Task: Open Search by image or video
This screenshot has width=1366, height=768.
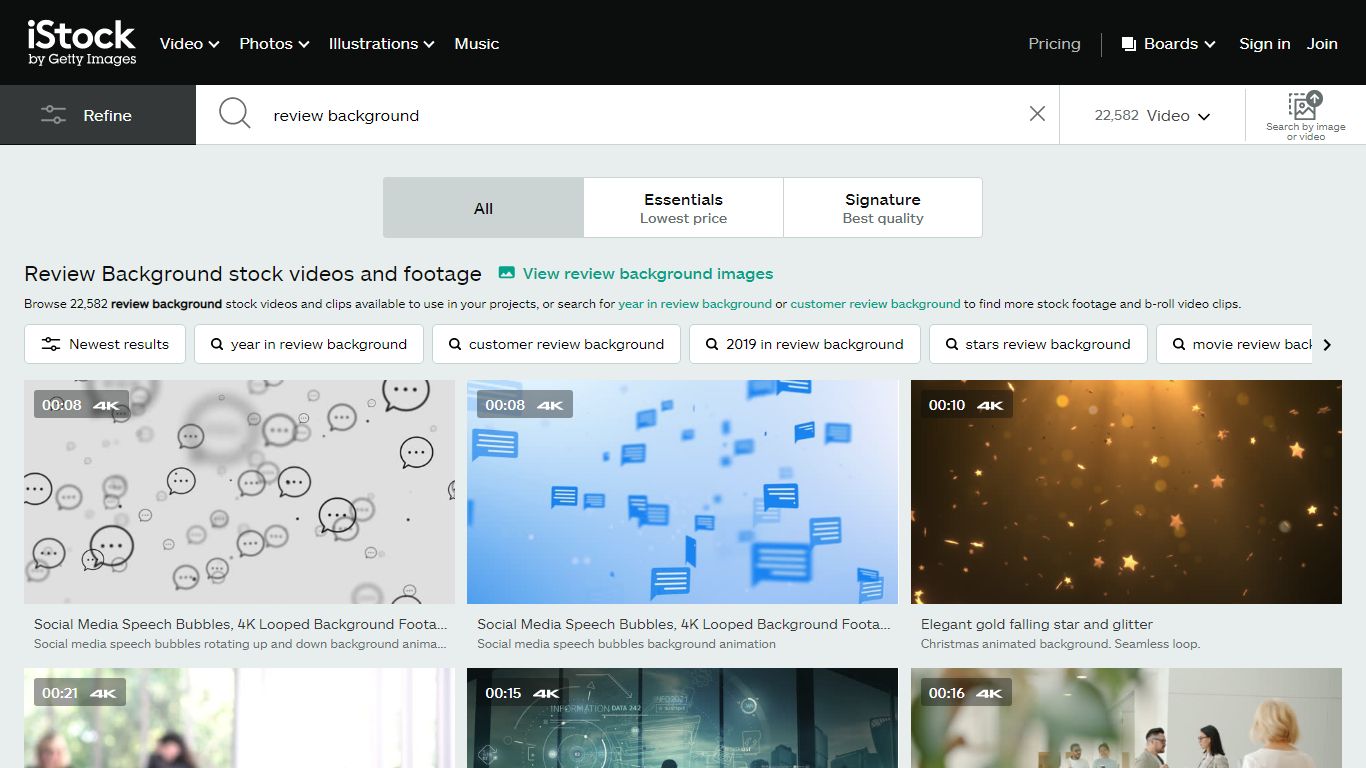Action: pyautogui.click(x=1305, y=115)
